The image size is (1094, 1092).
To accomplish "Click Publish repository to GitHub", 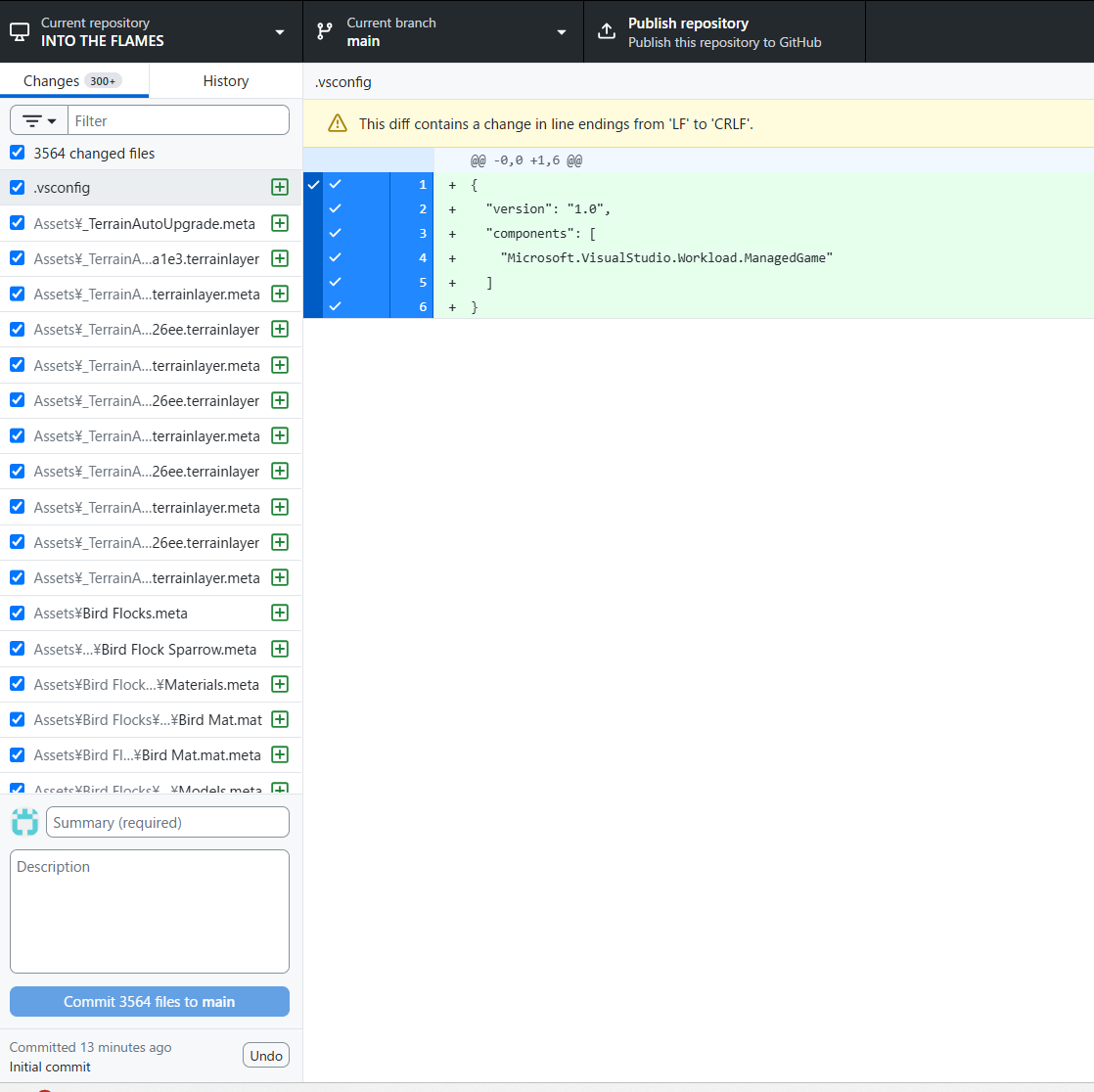I will (x=724, y=32).
